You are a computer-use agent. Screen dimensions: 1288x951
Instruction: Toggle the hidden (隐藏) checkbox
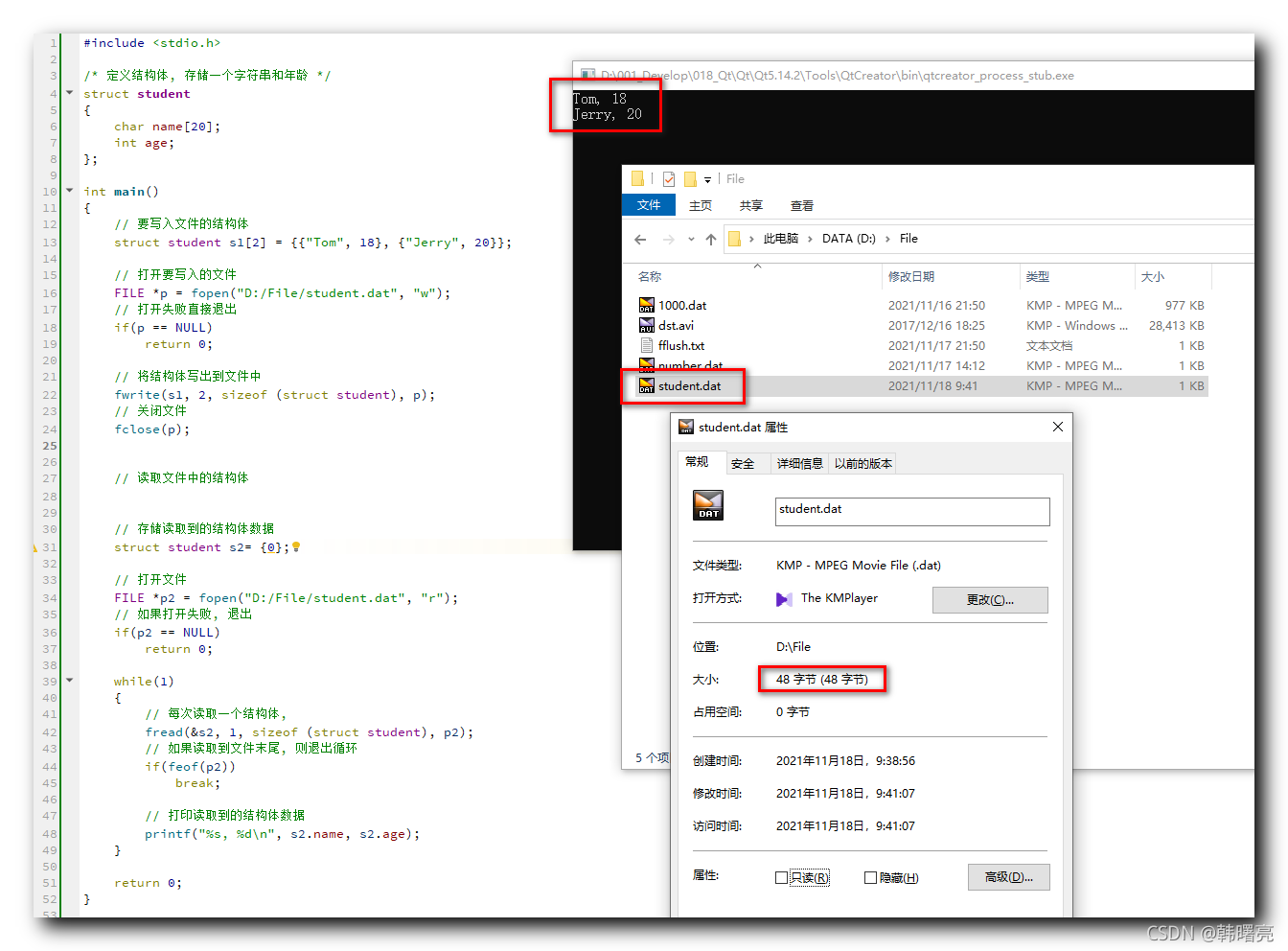870,878
